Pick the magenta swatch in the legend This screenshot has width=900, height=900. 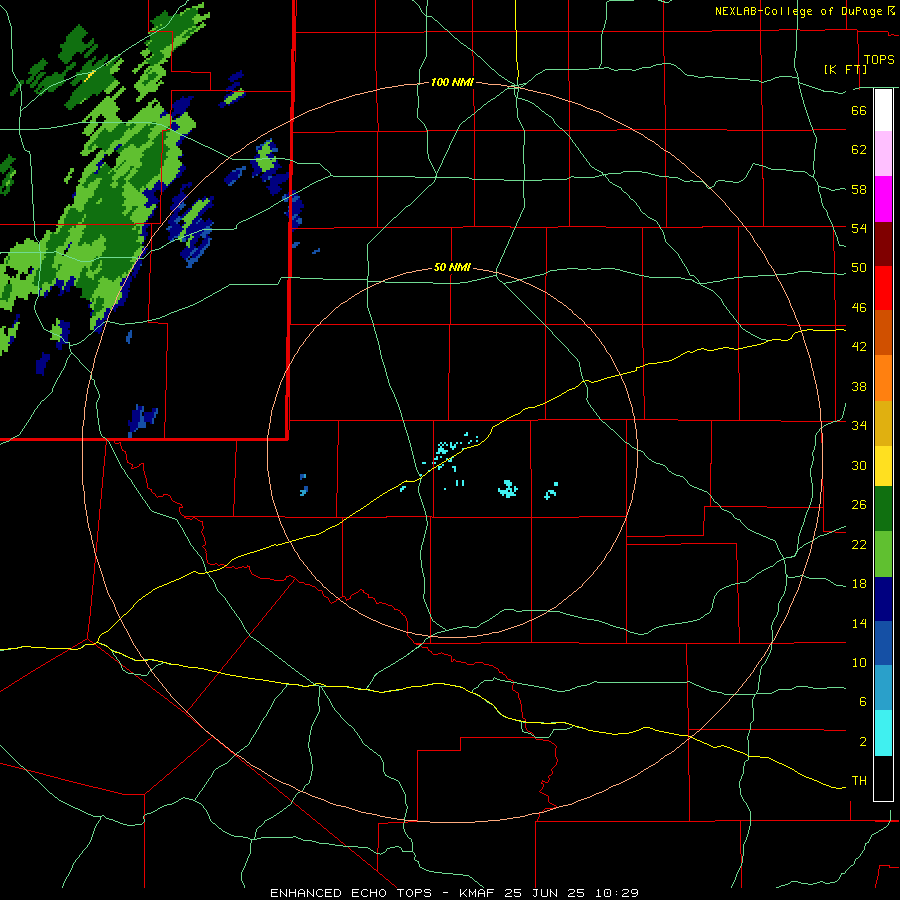tap(883, 199)
